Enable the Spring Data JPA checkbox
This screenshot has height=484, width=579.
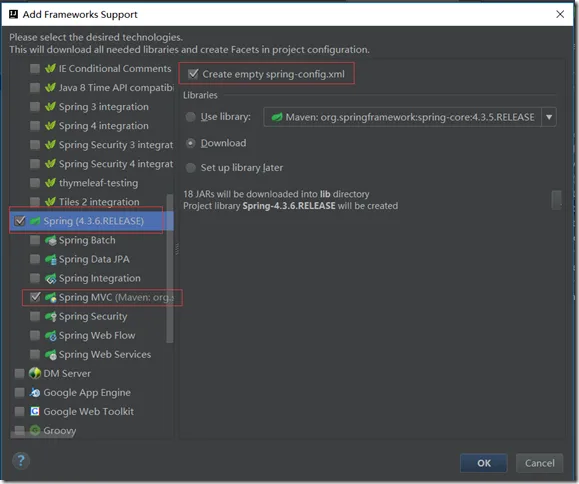click(x=35, y=259)
